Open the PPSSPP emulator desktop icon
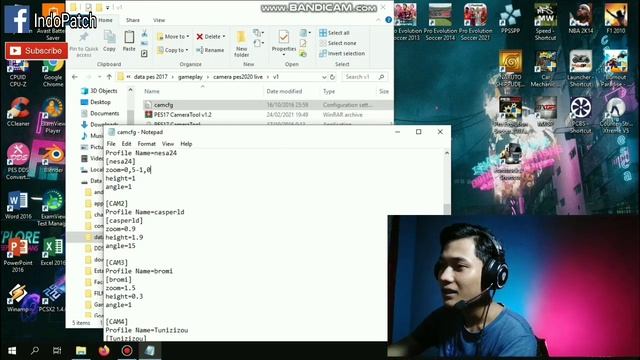Screen dimensions: 640x360 pyautogui.click(x=510, y=19)
